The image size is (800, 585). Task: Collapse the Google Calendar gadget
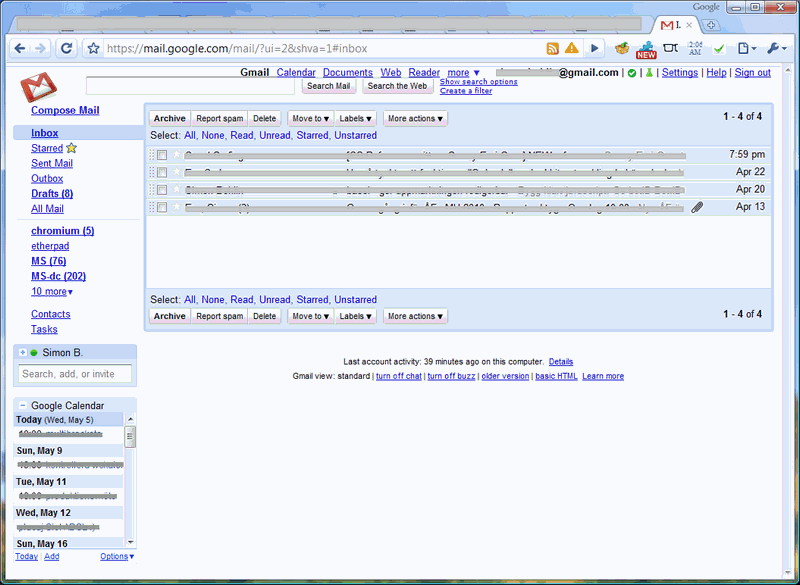click(x=22, y=405)
